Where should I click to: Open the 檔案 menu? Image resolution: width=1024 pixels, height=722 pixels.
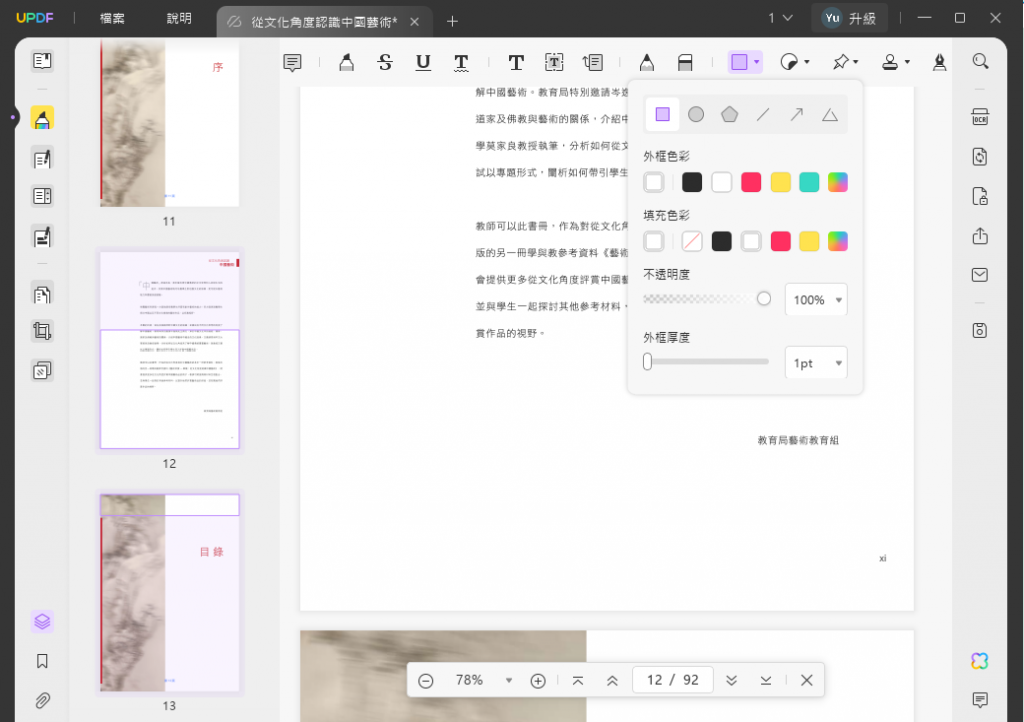click(x=112, y=18)
